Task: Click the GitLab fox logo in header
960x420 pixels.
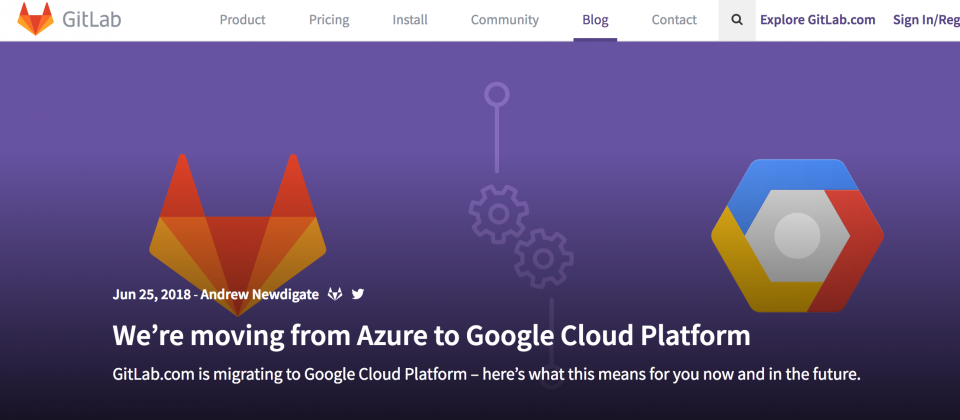Action: click(x=36, y=20)
